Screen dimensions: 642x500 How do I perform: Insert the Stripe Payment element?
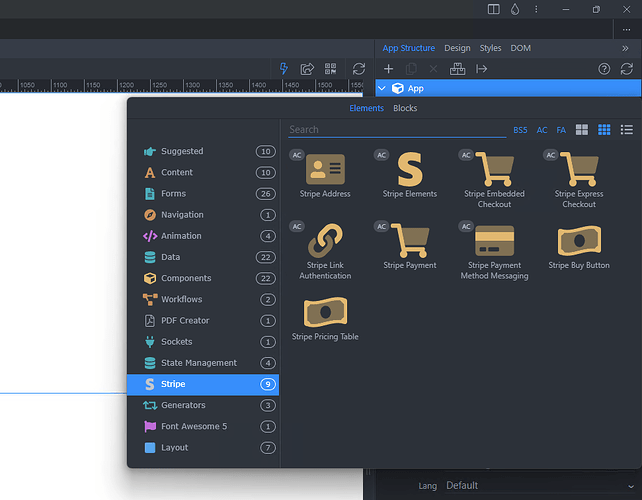pos(409,247)
